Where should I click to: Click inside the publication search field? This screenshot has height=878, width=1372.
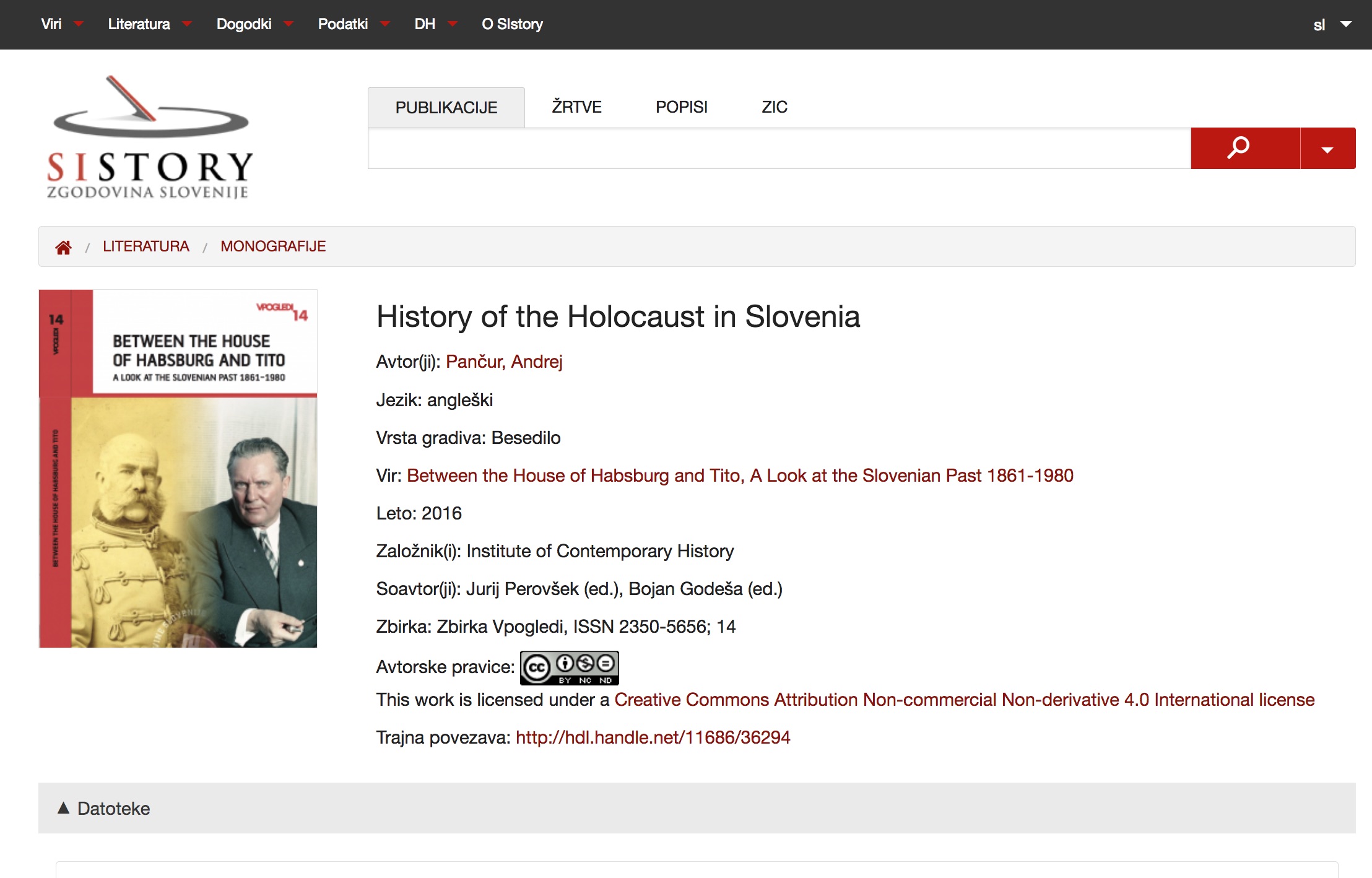pyautogui.click(x=774, y=147)
